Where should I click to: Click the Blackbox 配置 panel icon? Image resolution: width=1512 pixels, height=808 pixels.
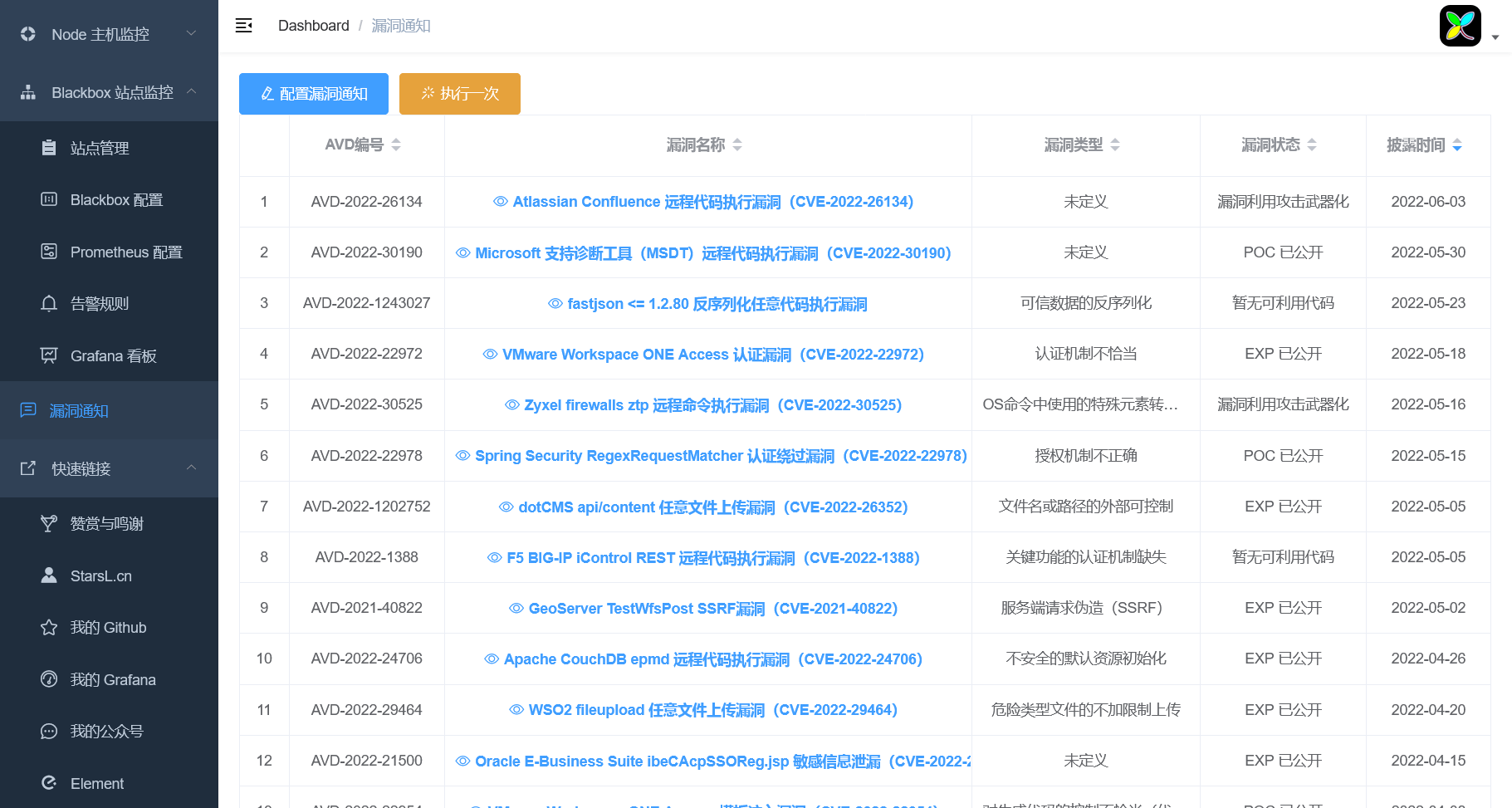click(x=49, y=199)
